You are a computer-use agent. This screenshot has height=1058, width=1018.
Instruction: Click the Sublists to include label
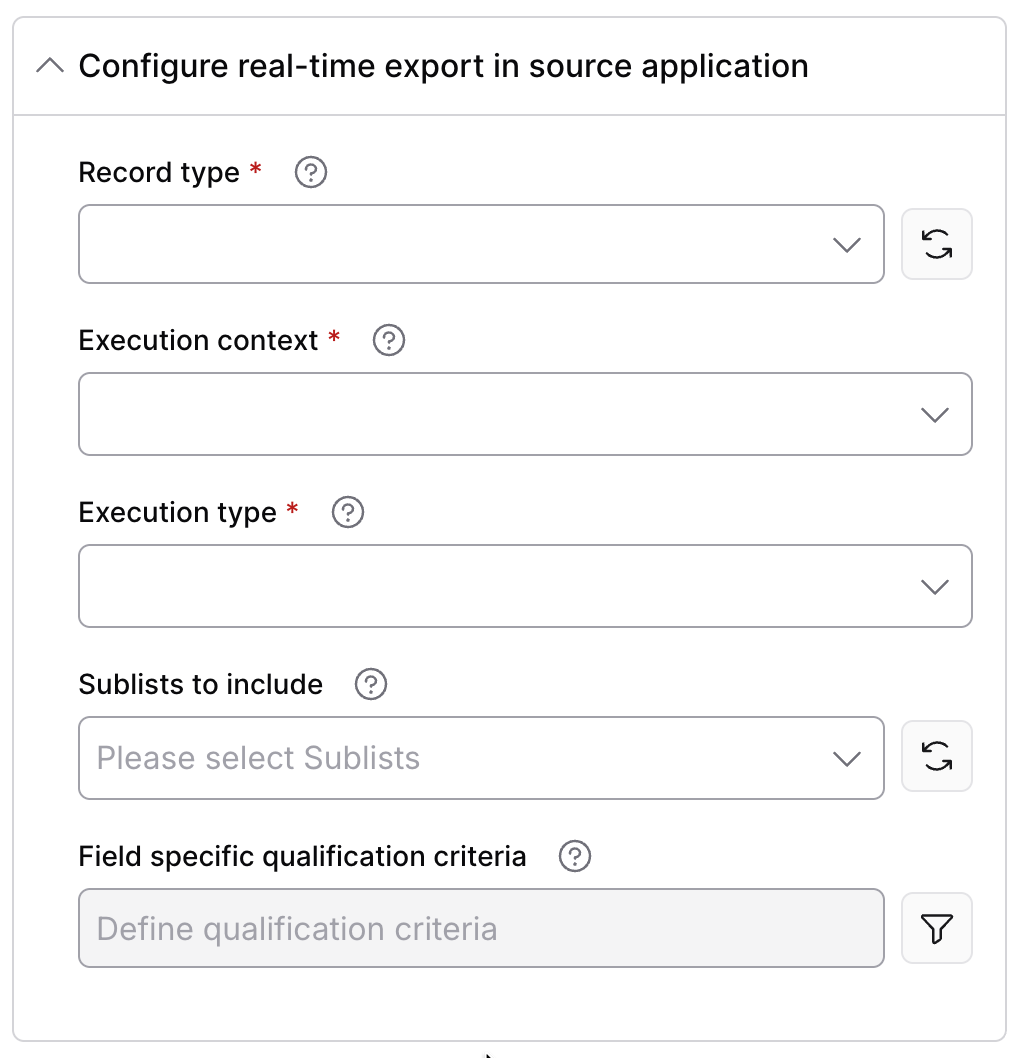click(200, 684)
